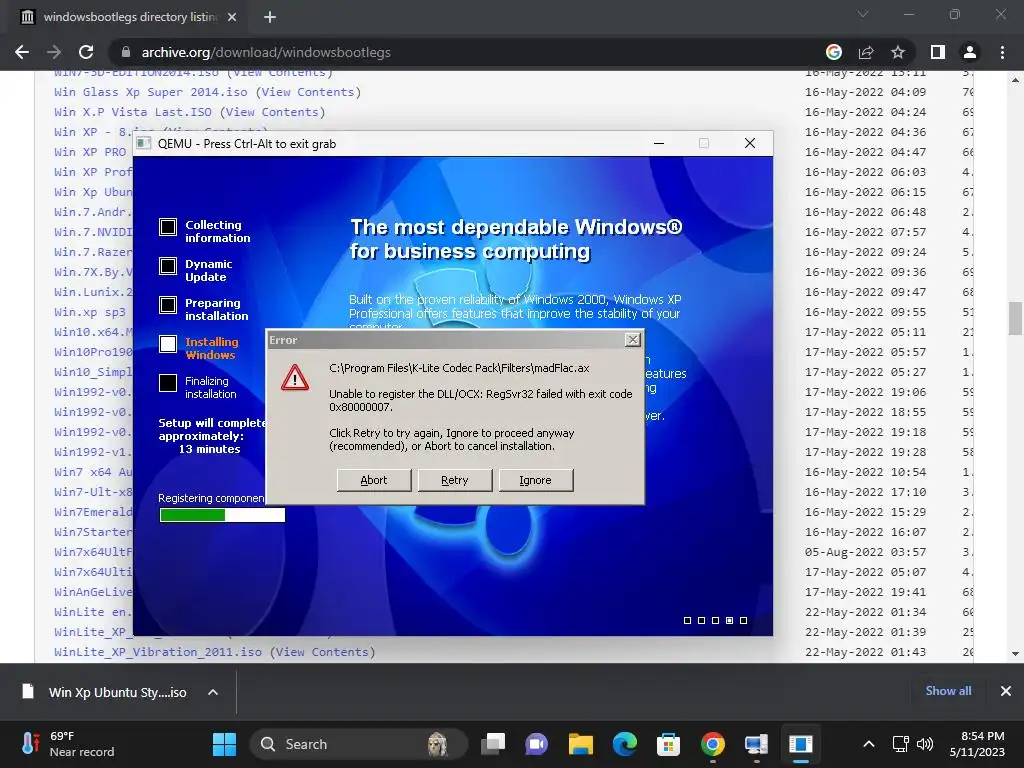1024x768 pixels.
Task: Open Microsoft Edge from taskbar
Action: pos(624,744)
